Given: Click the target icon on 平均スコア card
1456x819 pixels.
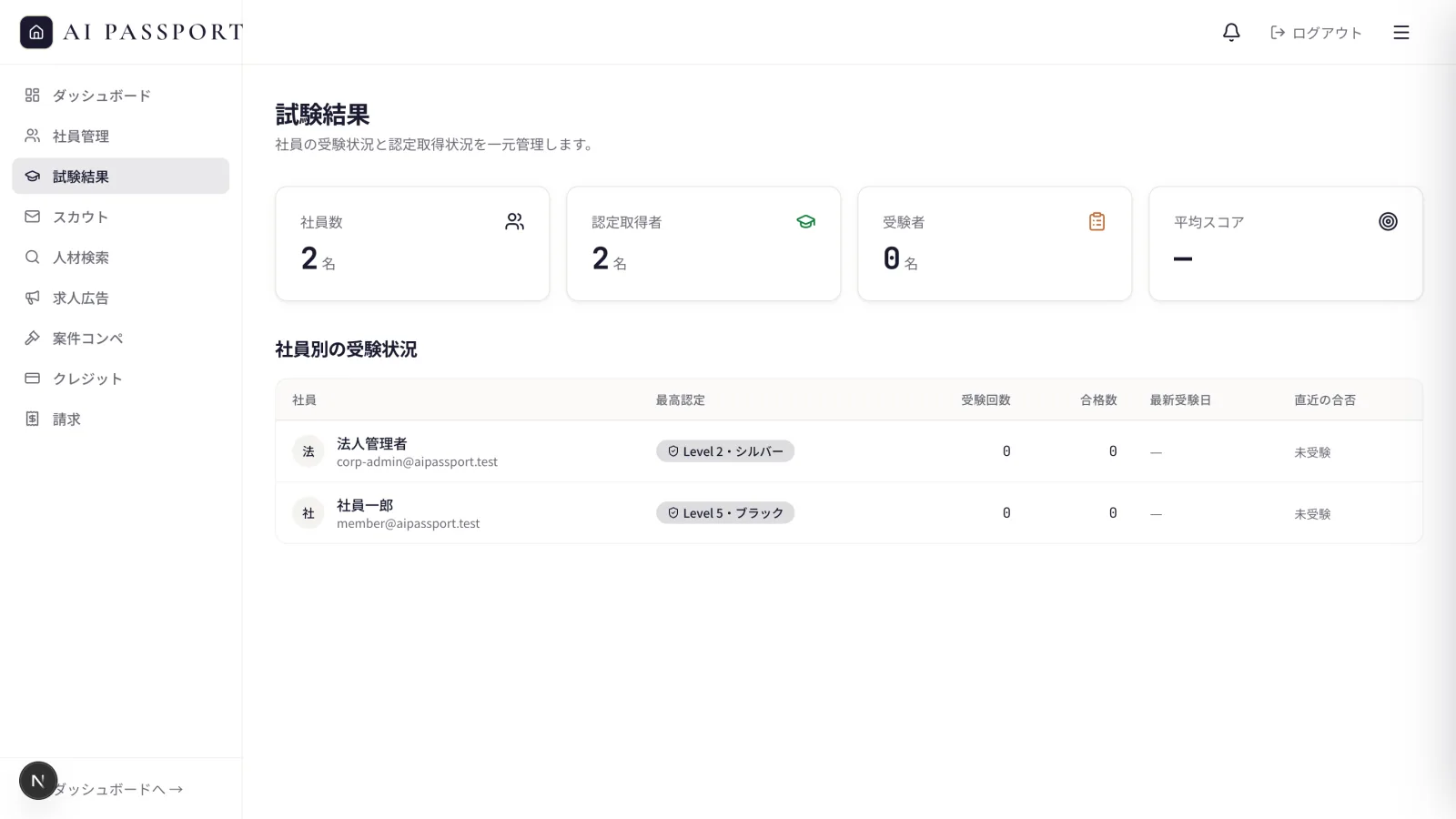Looking at the screenshot, I should pos(1389,222).
